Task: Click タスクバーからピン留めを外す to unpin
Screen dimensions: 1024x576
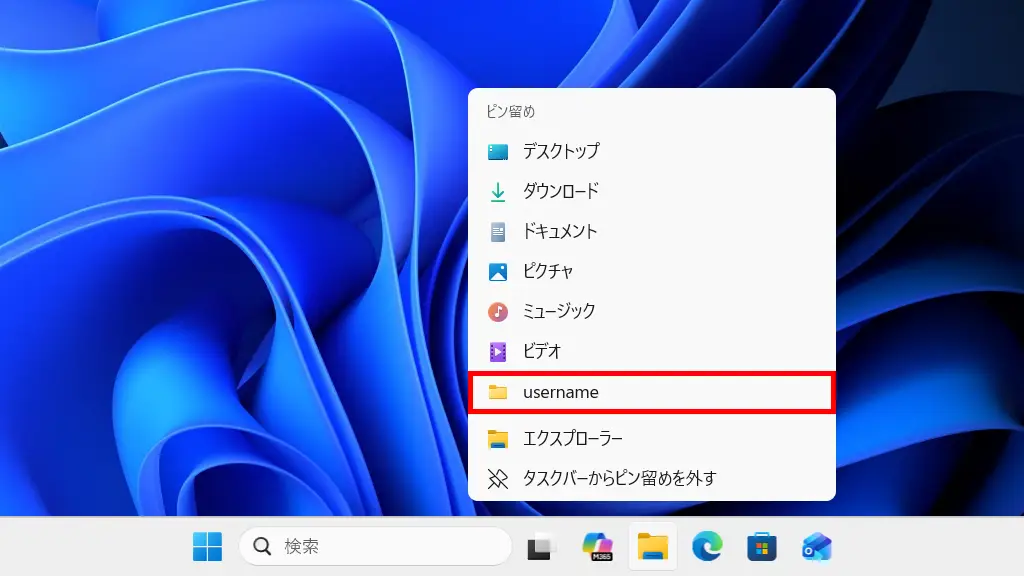Action: click(x=619, y=479)
